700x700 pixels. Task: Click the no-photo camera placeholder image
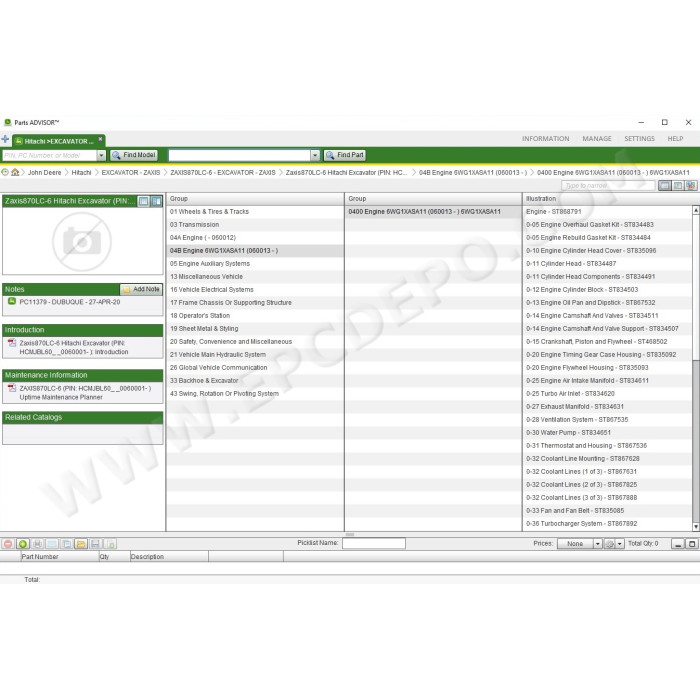(x=82, y=242)
